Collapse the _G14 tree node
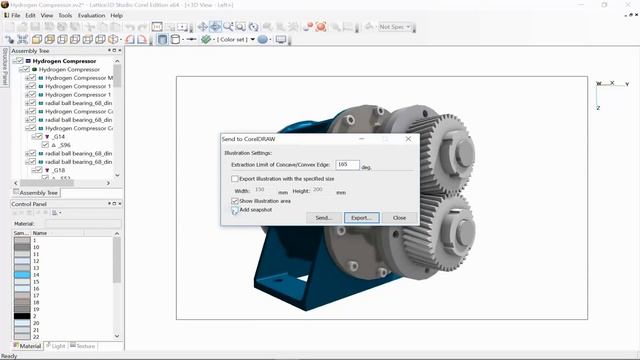The width and height of the screenshot is (640, 360). (33, 136)
